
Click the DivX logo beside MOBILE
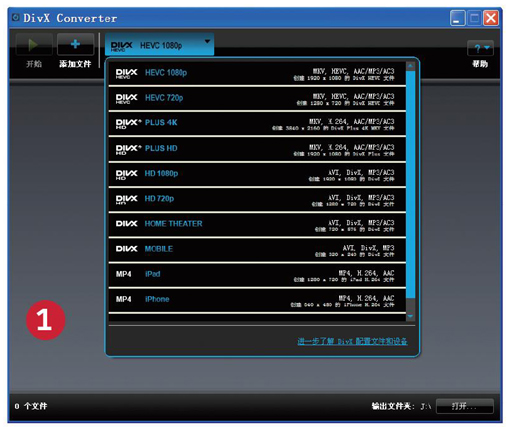(126, 249)
